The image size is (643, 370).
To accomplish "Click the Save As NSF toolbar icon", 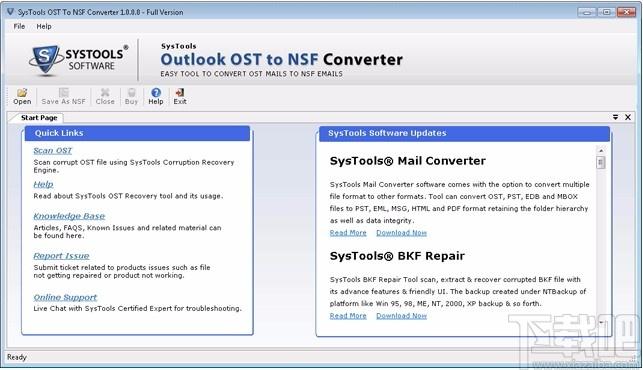I will pyautogui.click(x=64, y=97).
